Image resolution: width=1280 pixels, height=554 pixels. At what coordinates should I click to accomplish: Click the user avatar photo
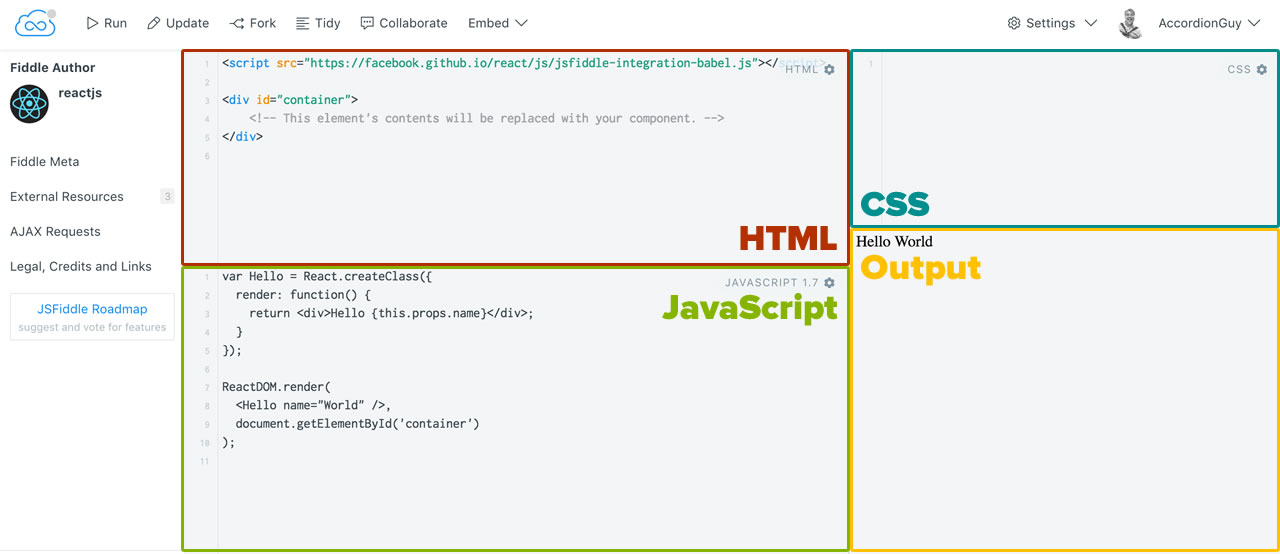[1130, 23]
